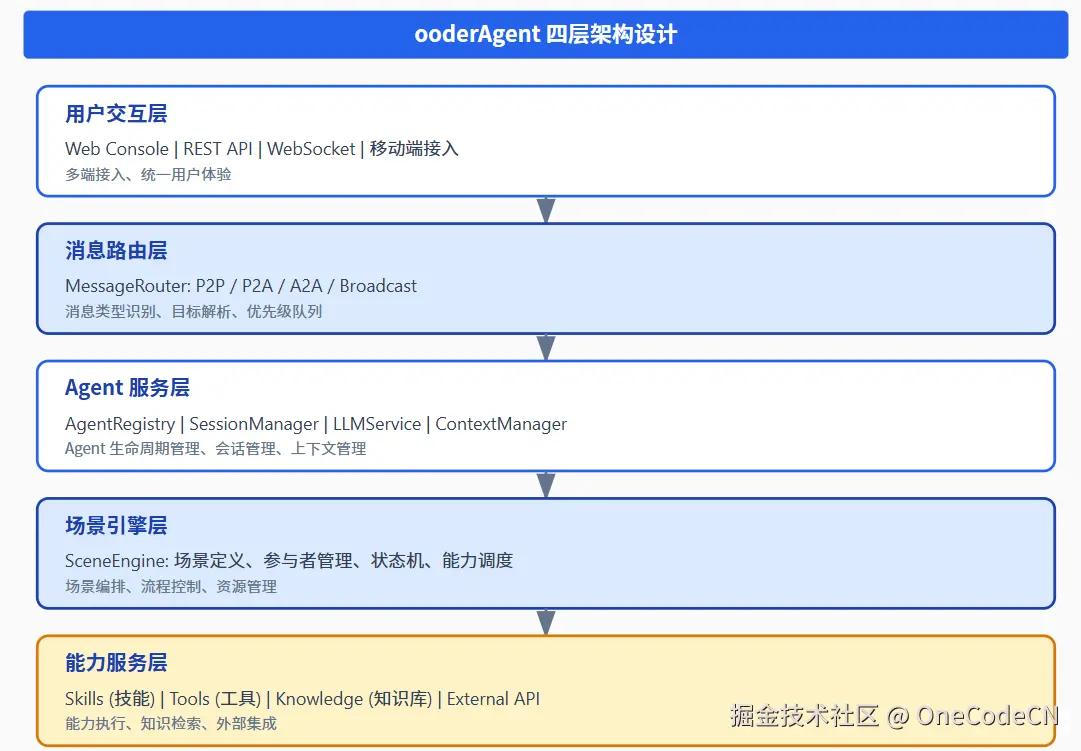Click the Web Console label
Screen dimensions: 1081x751
[116, 148]
